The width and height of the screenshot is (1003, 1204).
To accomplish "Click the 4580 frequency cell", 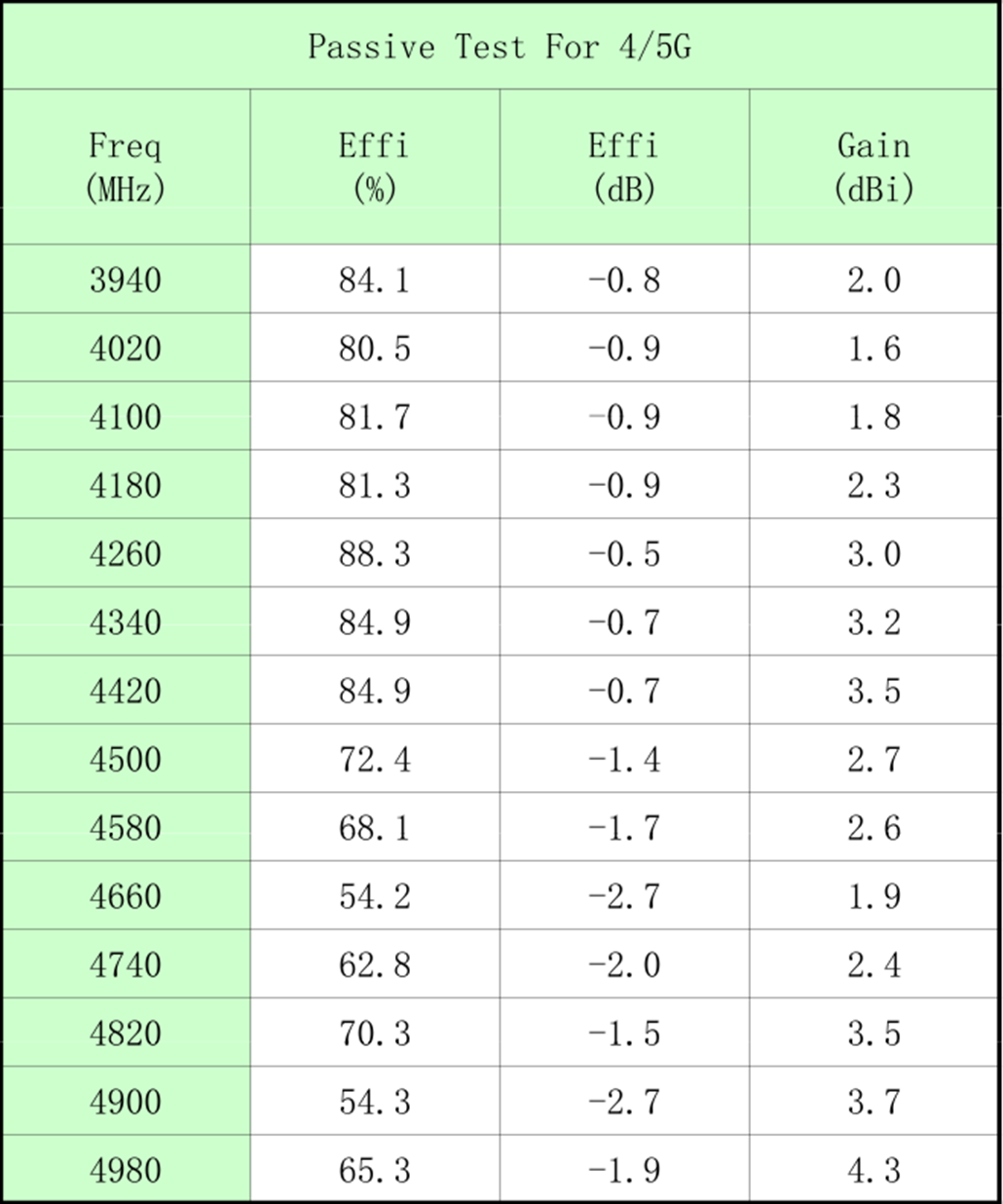I will coord(126,827).
